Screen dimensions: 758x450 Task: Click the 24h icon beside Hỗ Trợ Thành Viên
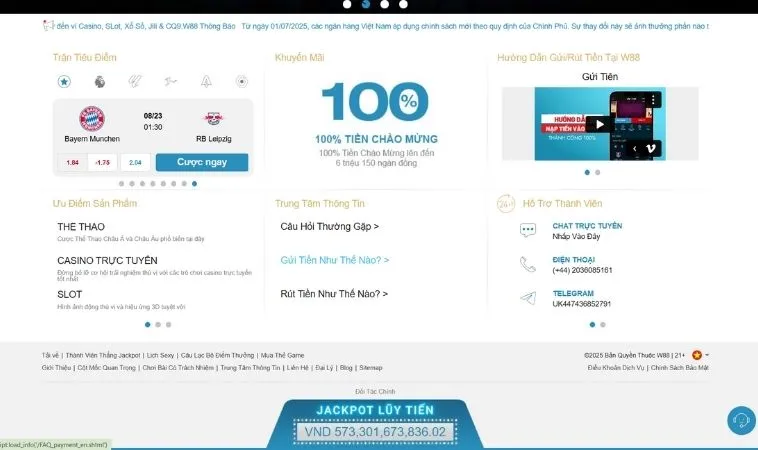click(506, 203)
